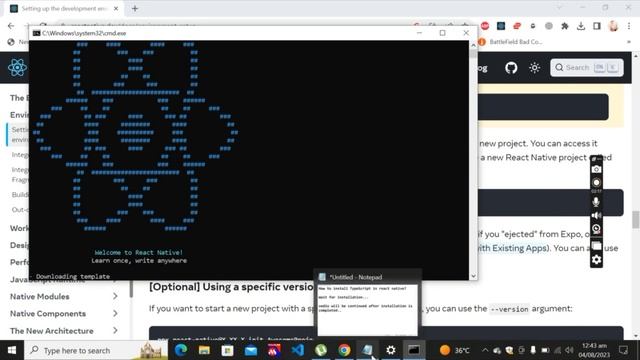Switch to Notepad from taskbar
Screen dimensions: 640x360
tap(367, 350)
